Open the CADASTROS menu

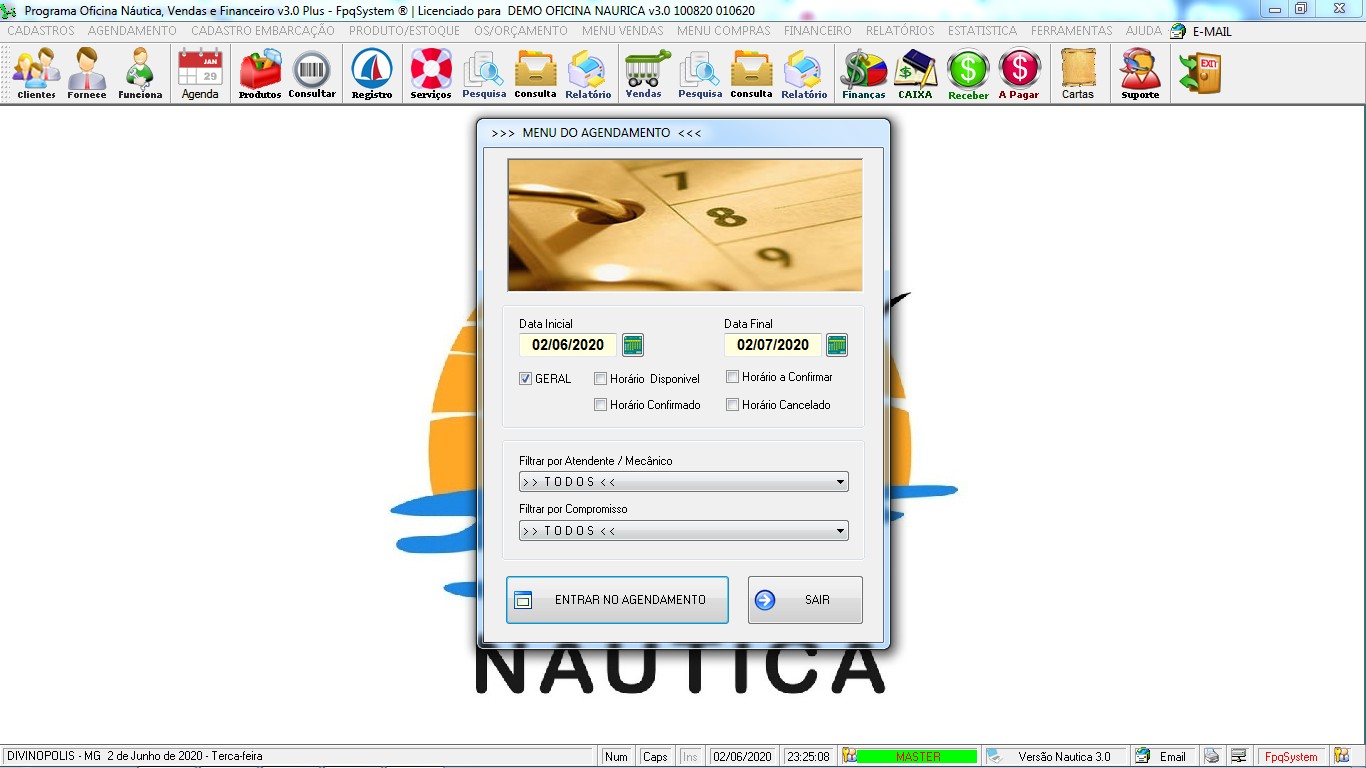pos(41,31)
